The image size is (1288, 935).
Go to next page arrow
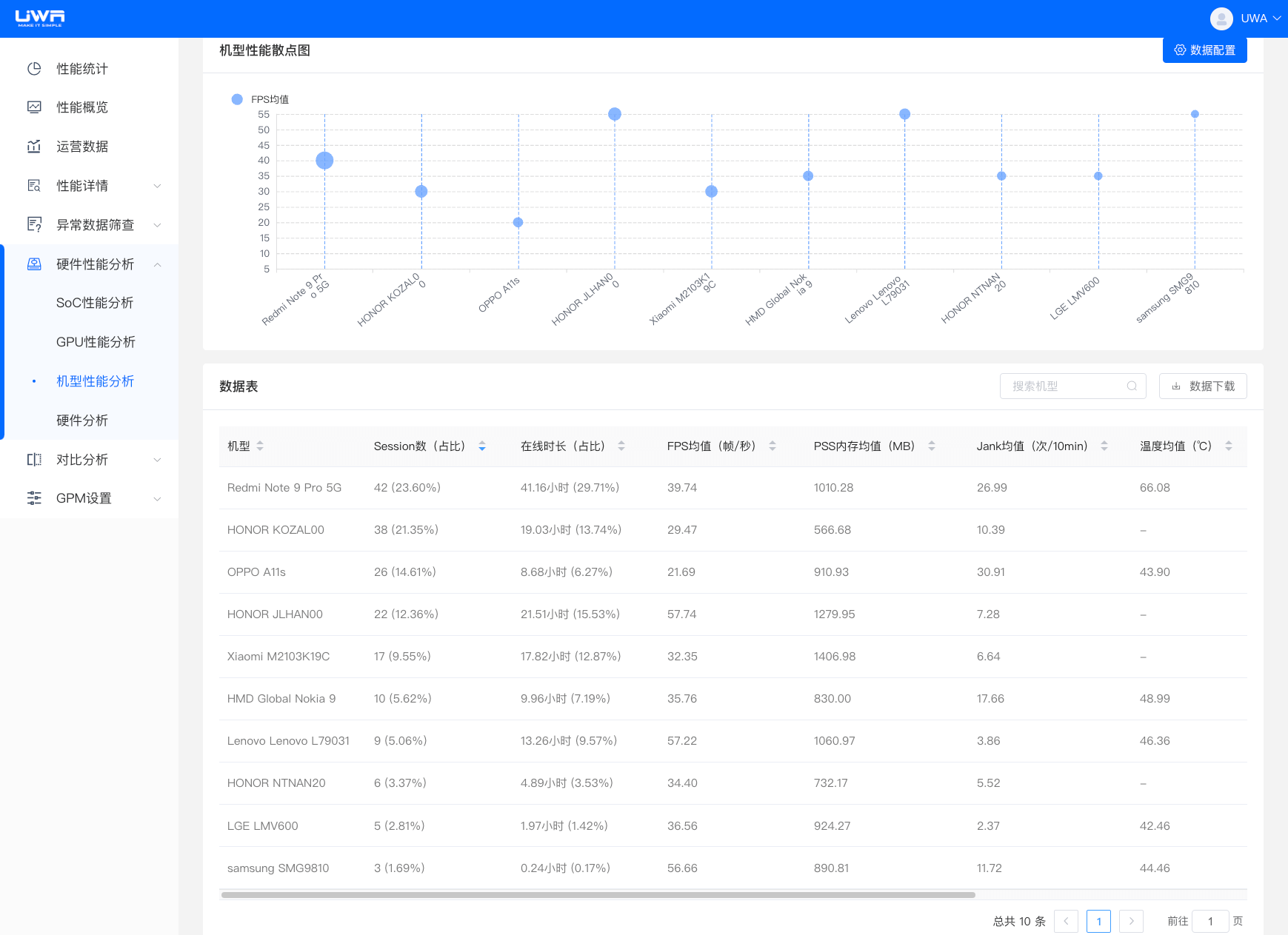[1131, 921]
